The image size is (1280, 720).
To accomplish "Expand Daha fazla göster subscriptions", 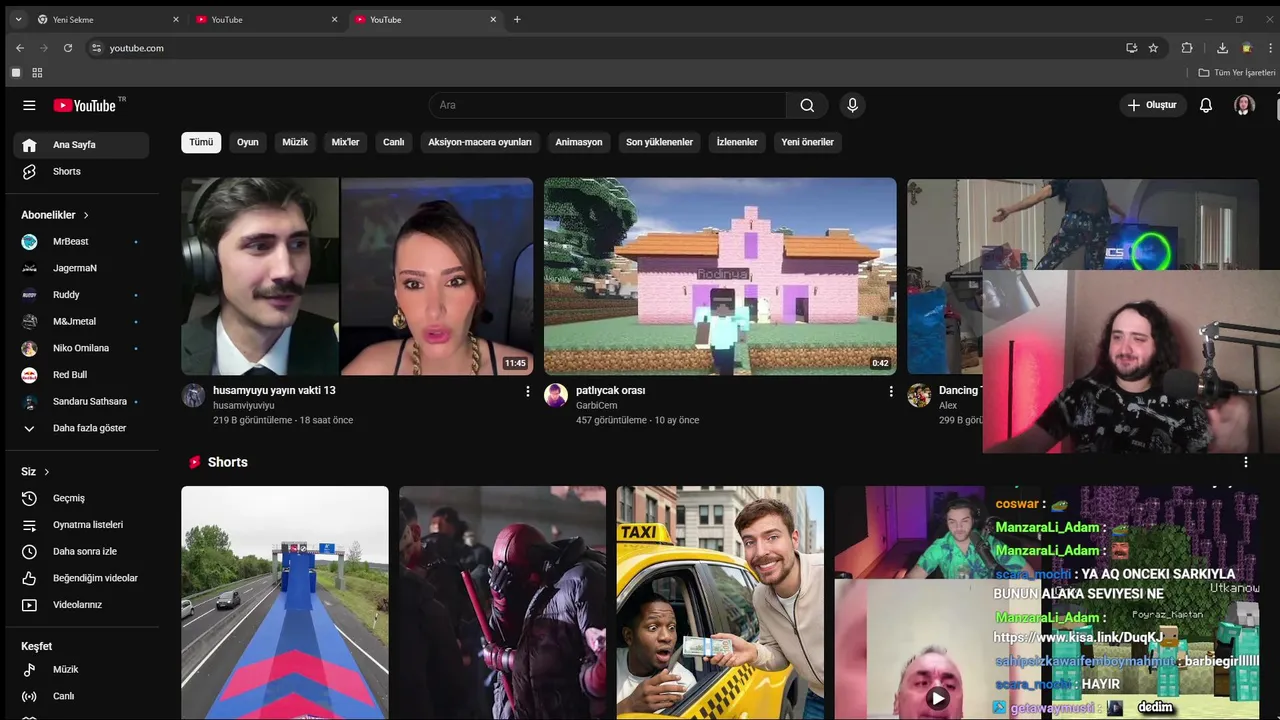I will [x=81, y=428].
